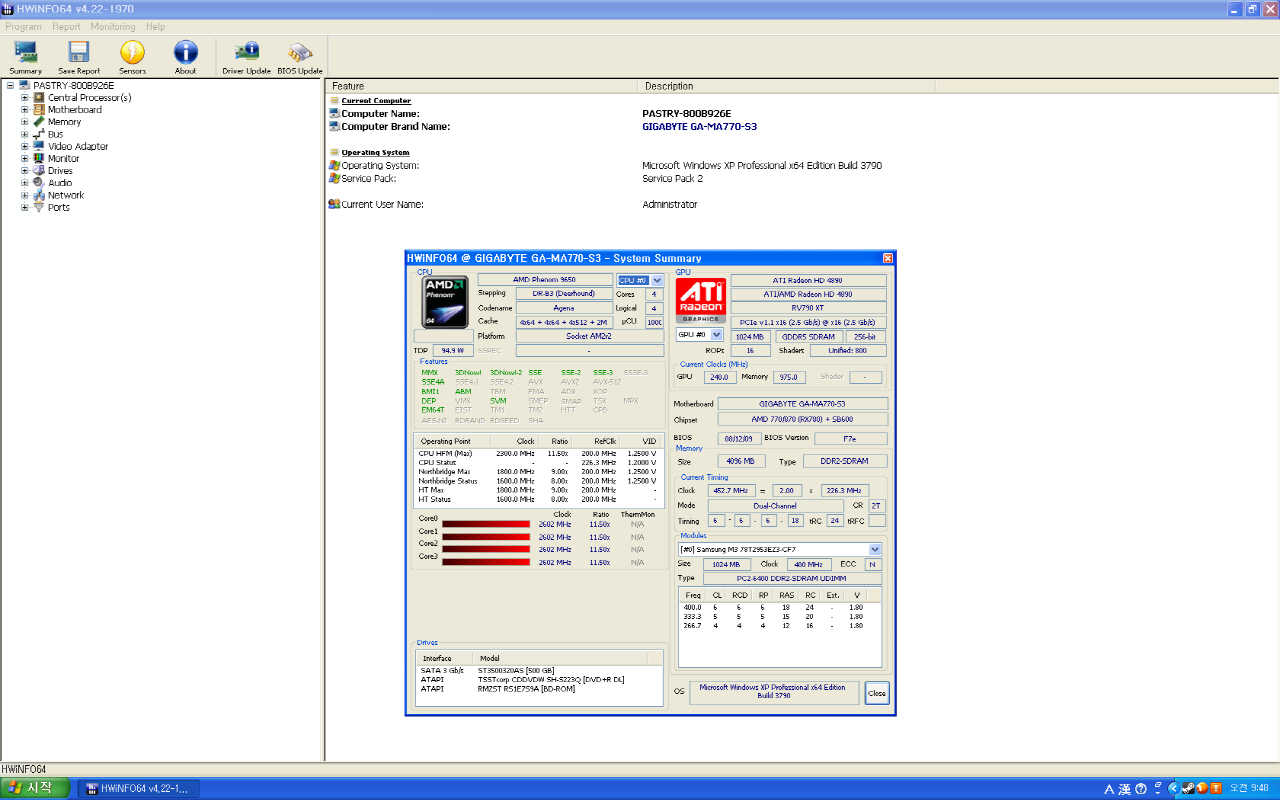Click the Core2 usage bar
The height and width of the screenshot is (800, 1280).
(486, 549)
